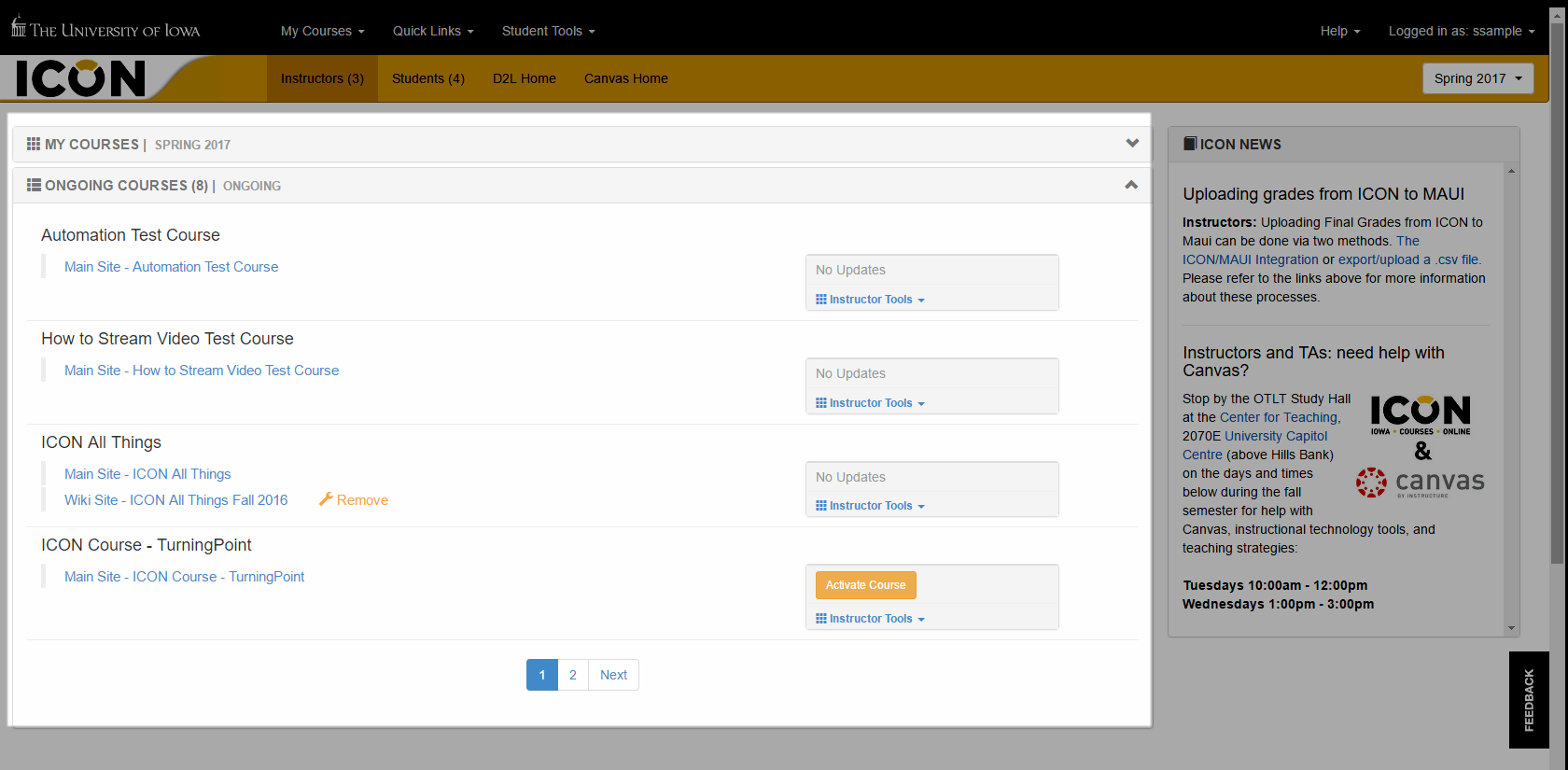The image size is (1568, 770).
Task: Go to Canvas Home
Action: (x=626, y=78)
